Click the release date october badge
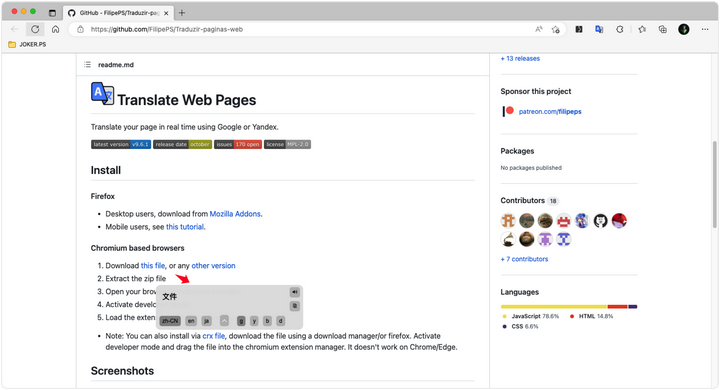 [x=182, y=144]
